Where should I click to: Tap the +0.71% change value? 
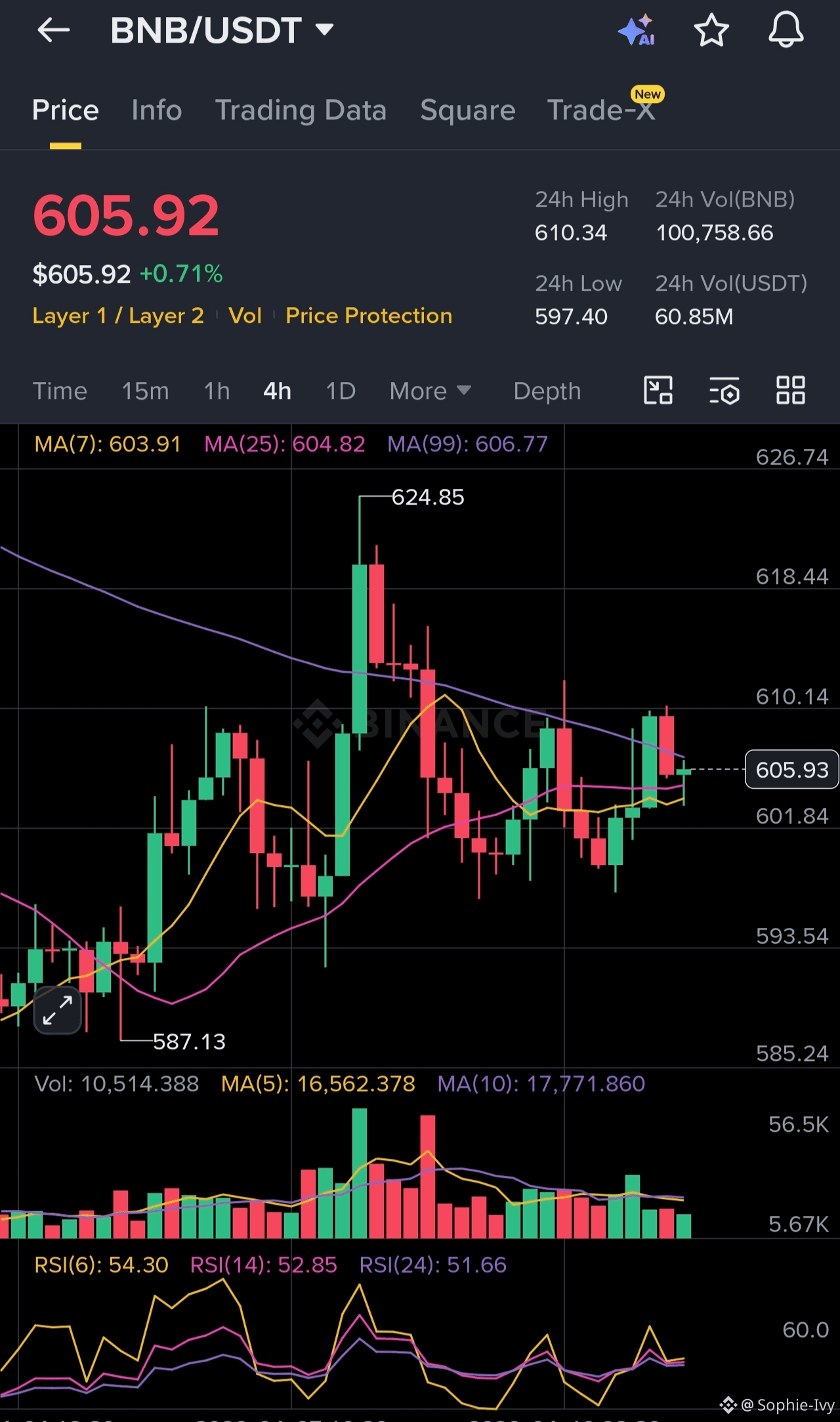click(181, 274)
